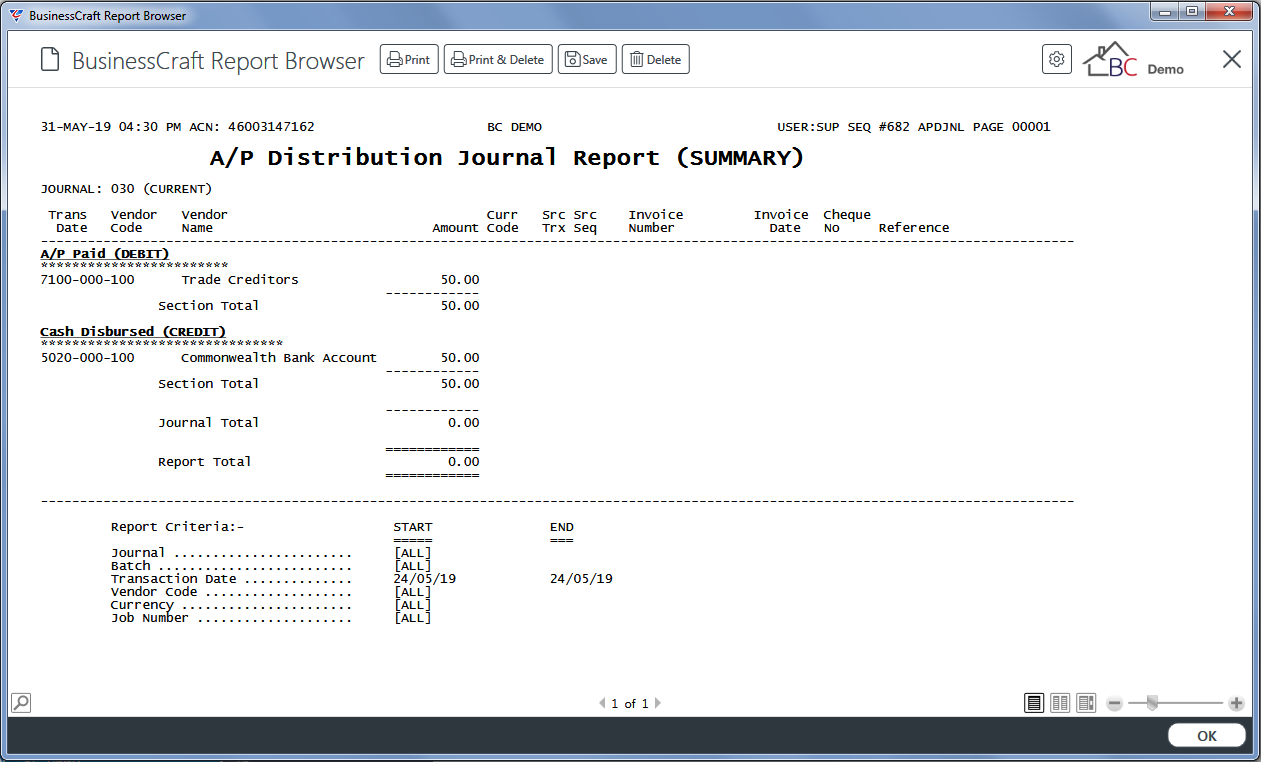Click the document icon beside the title
1261x762 pixels.
[x=50, y=60]
